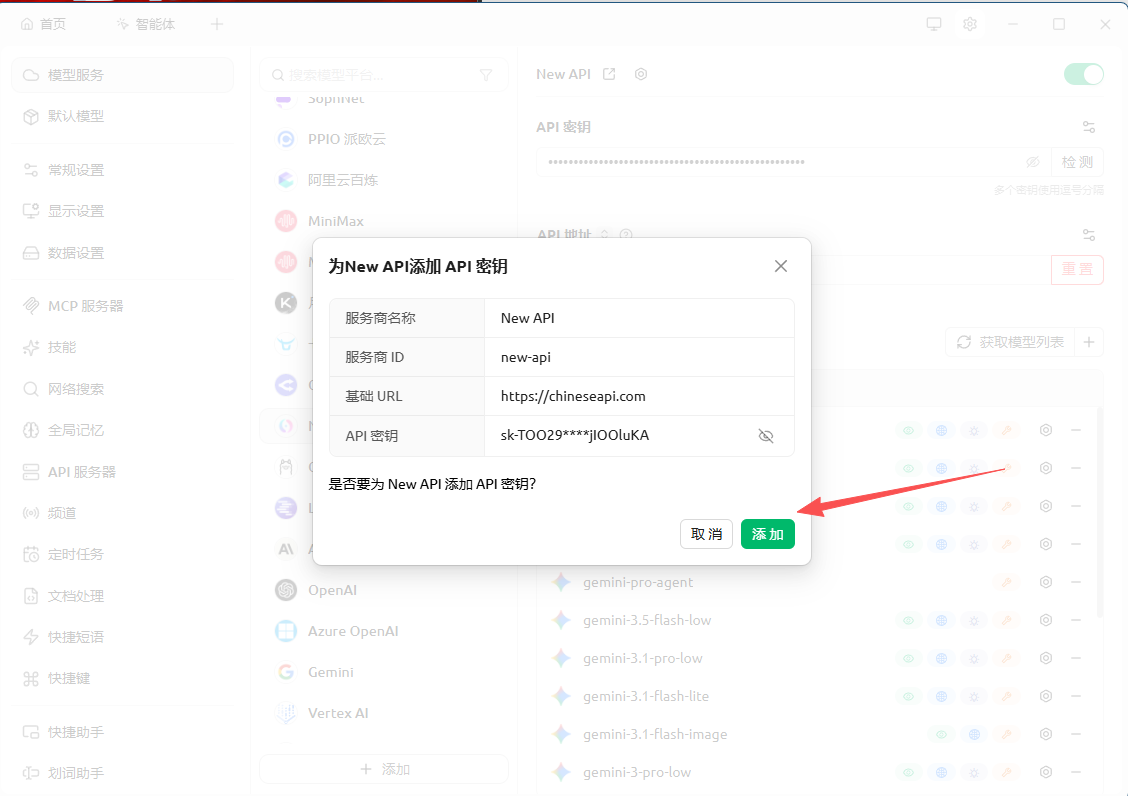Remove the gemini-3.1-pro-low model
Viewport: 1128px width, 796px height.
[1076, 659]
